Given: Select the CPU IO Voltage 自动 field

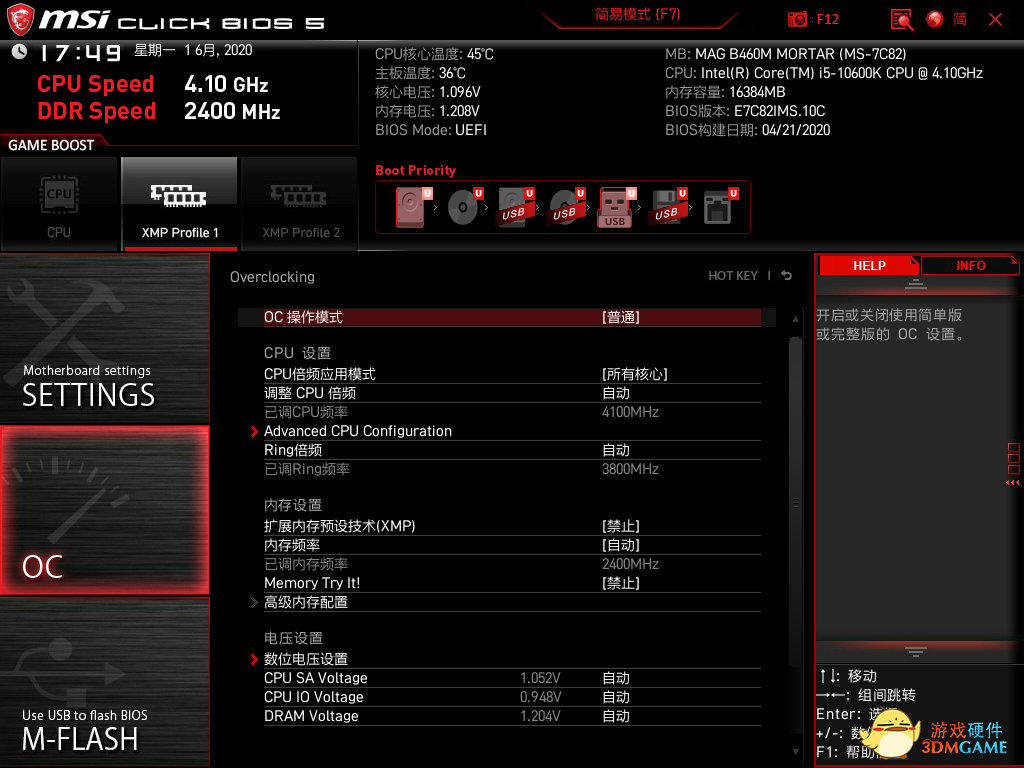Looking at the screenshot, I should (616, 697).
